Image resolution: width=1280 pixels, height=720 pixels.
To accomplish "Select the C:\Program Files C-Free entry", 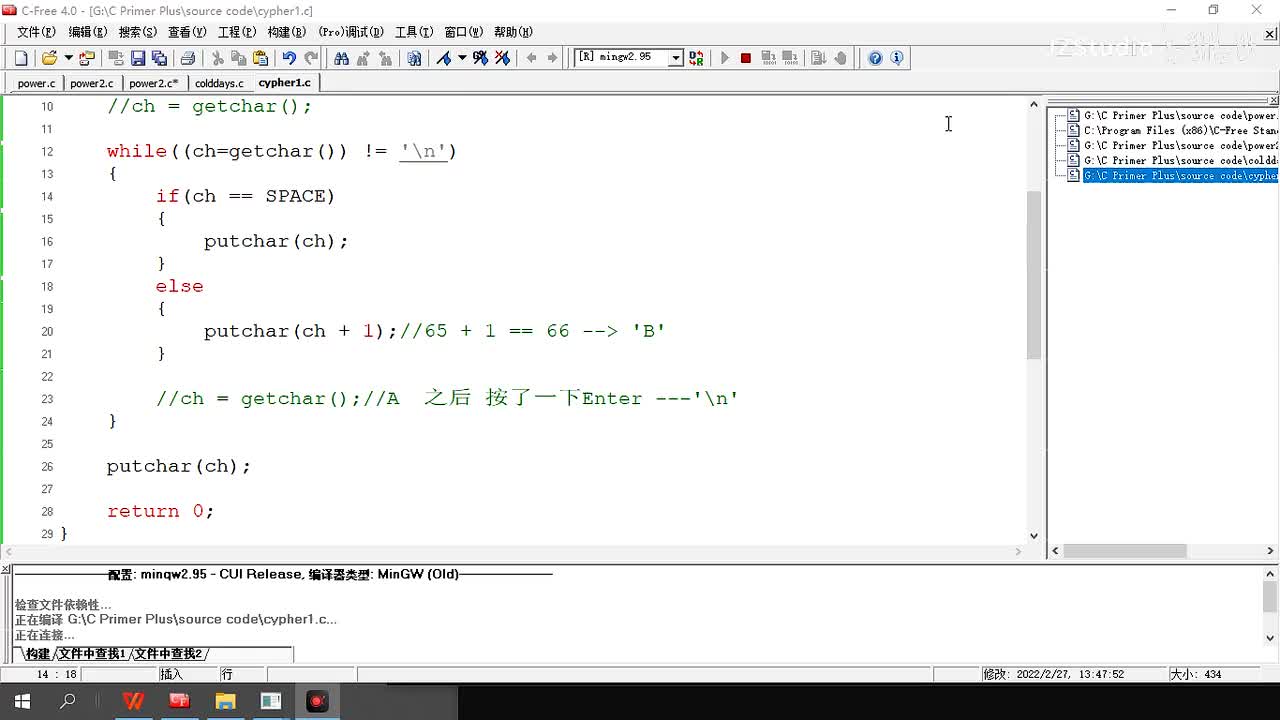I will point(1180,131).
